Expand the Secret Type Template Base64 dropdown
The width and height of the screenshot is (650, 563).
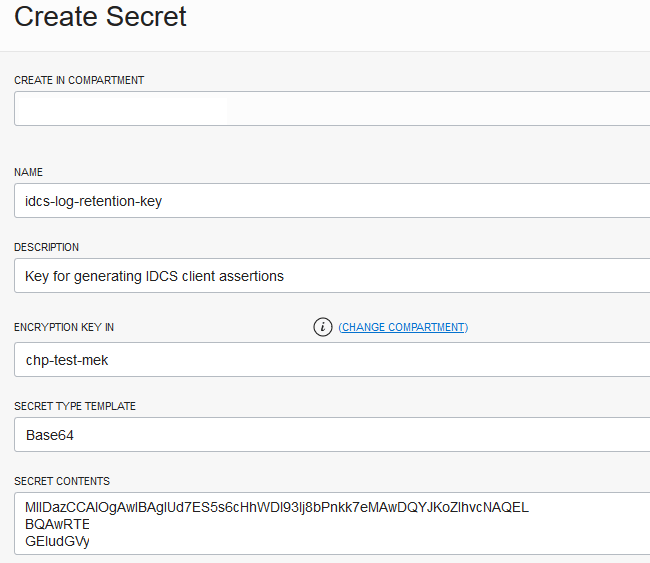pos(332,434)
